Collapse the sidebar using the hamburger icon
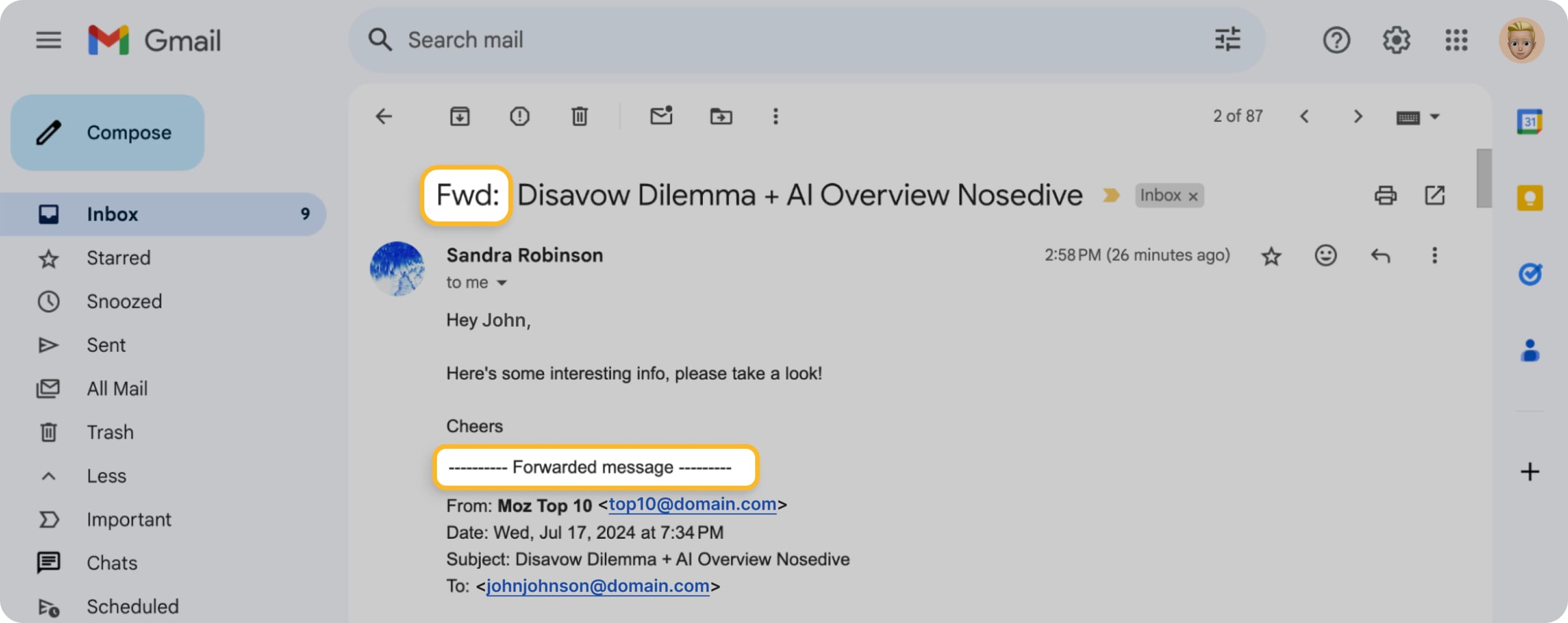Screen dimensions: 1568x623 click(48, 40)
